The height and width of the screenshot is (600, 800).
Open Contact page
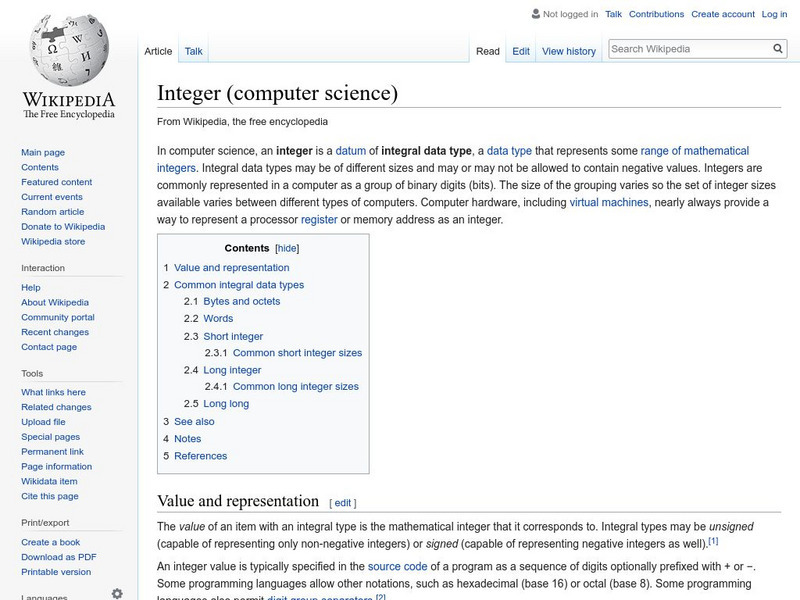49,346
